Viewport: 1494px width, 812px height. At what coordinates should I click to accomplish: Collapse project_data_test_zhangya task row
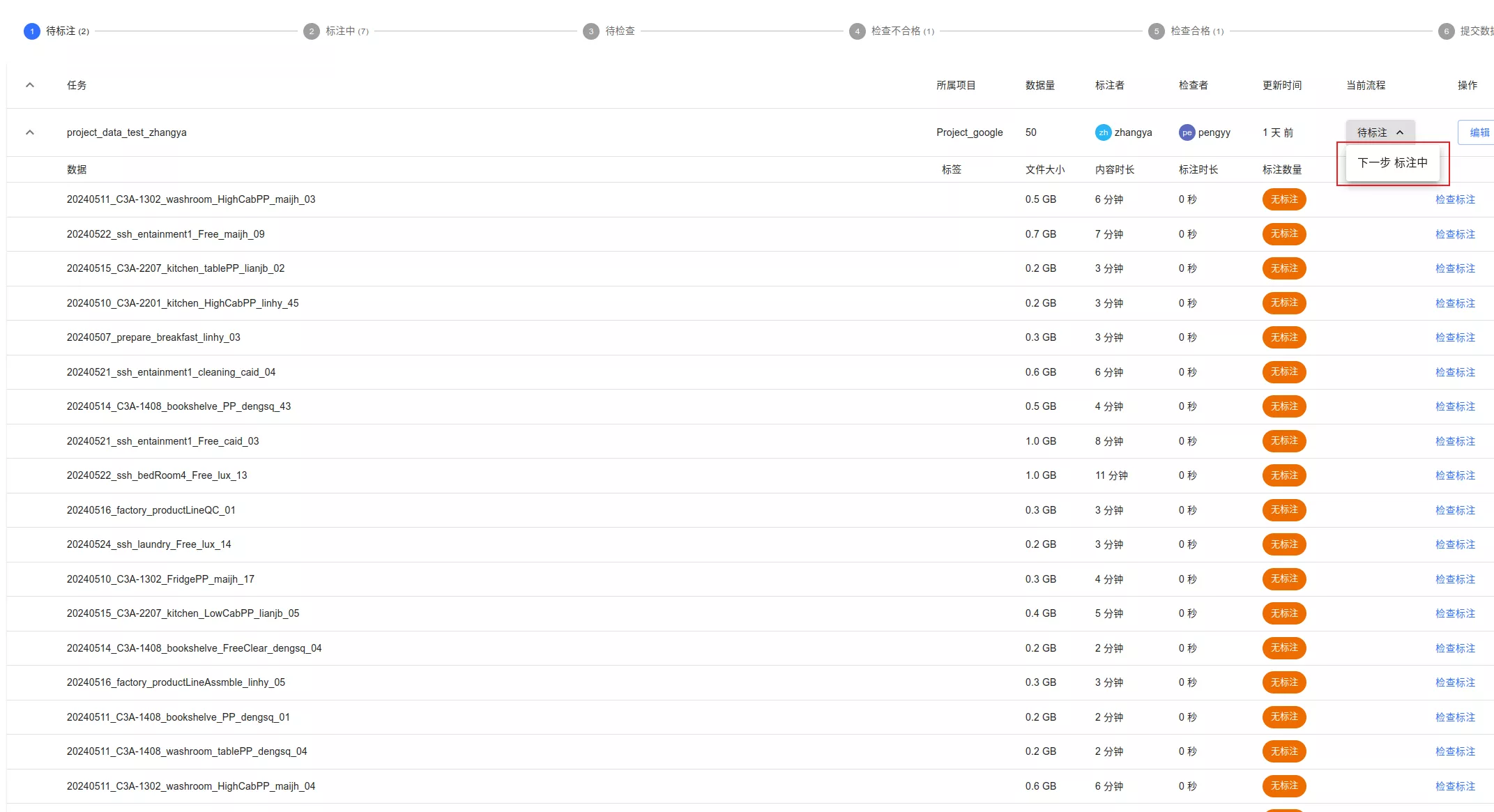coord(30,132)
